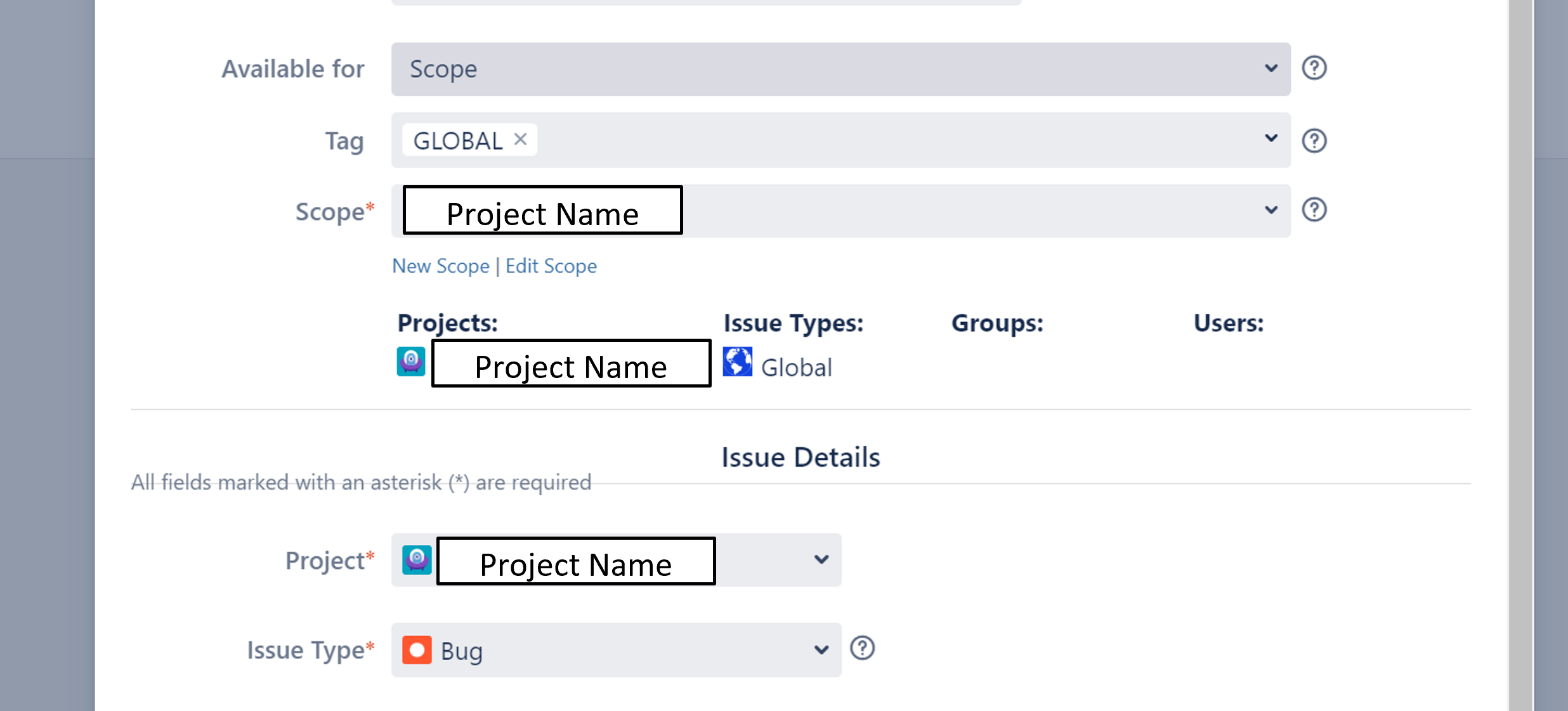1568x711 pixels.
Task: Click the asterisk required fields note
Action: coord(361,483)
